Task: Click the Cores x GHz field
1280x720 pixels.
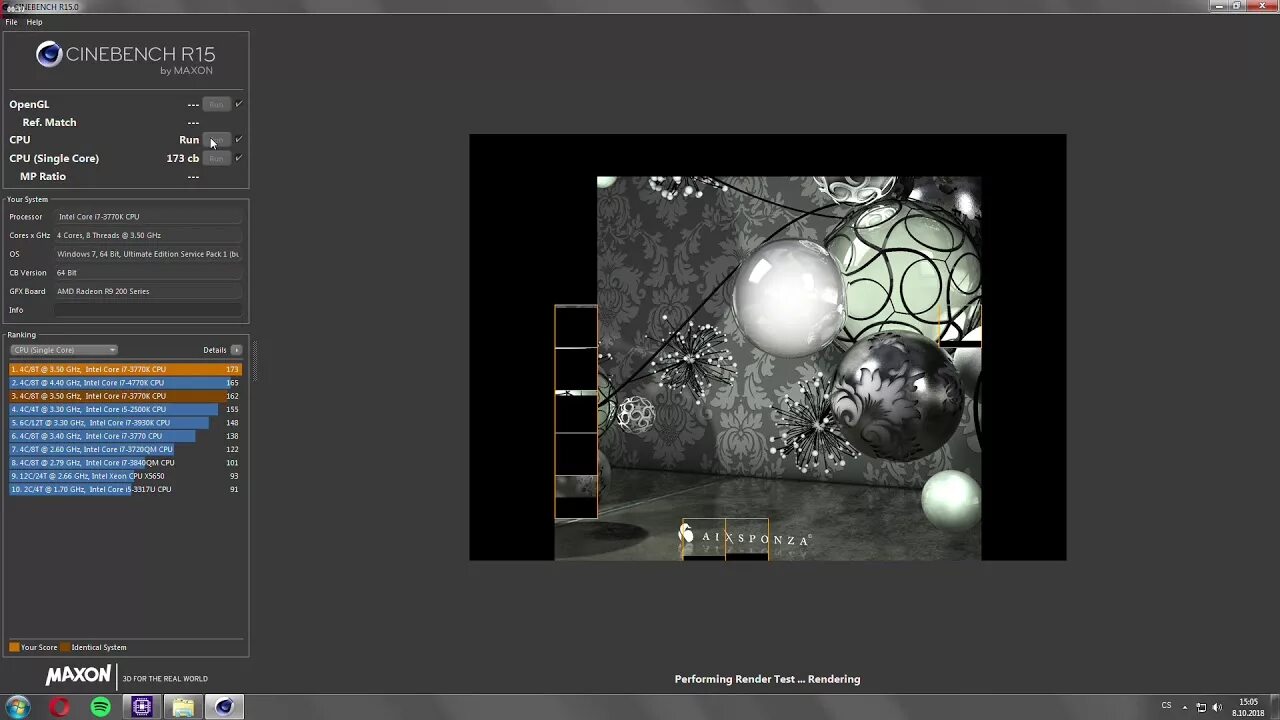Action: (149, 235)
